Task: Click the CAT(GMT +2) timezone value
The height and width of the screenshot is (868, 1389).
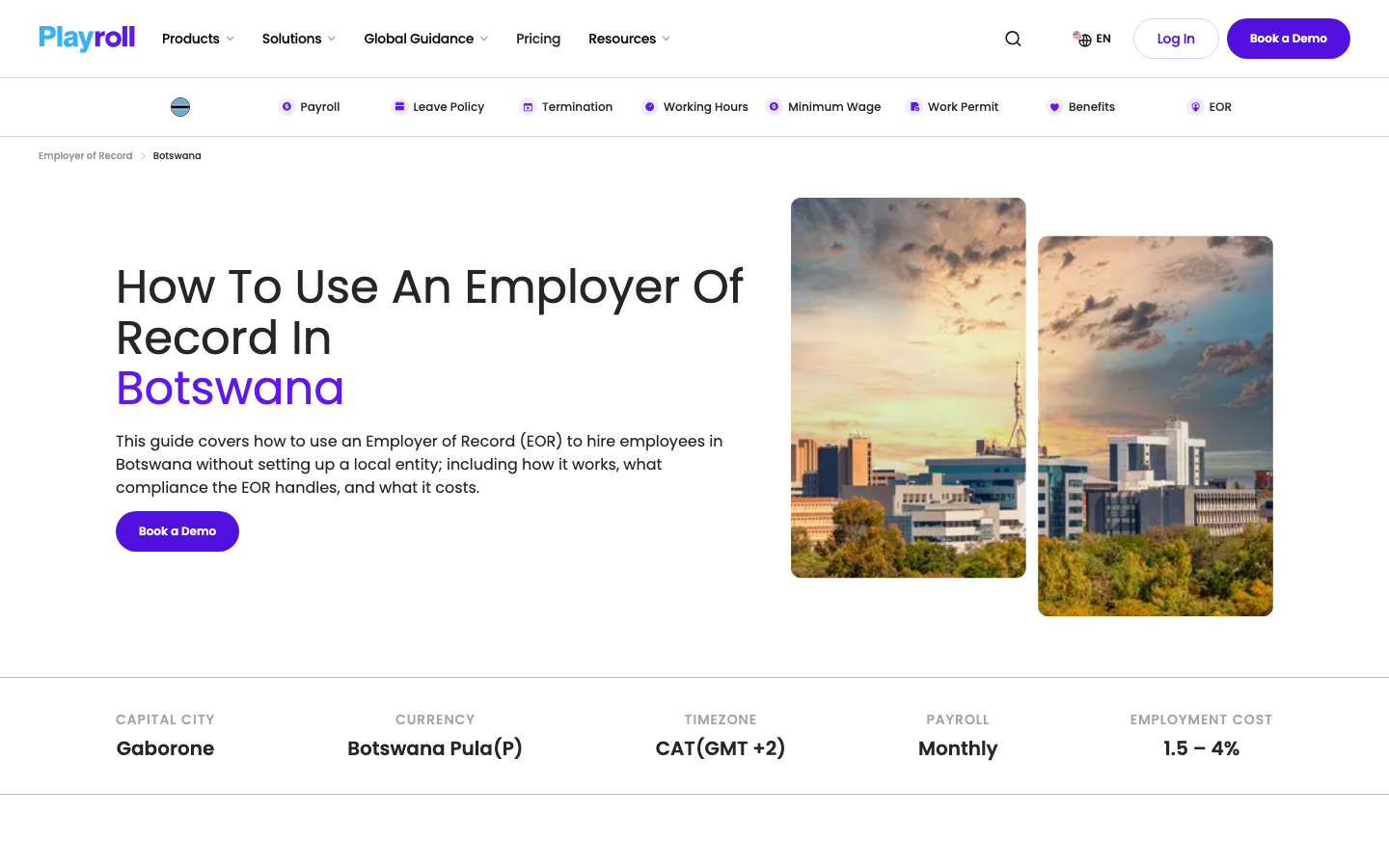Action: pyautogui.click(x=721, y=748)
